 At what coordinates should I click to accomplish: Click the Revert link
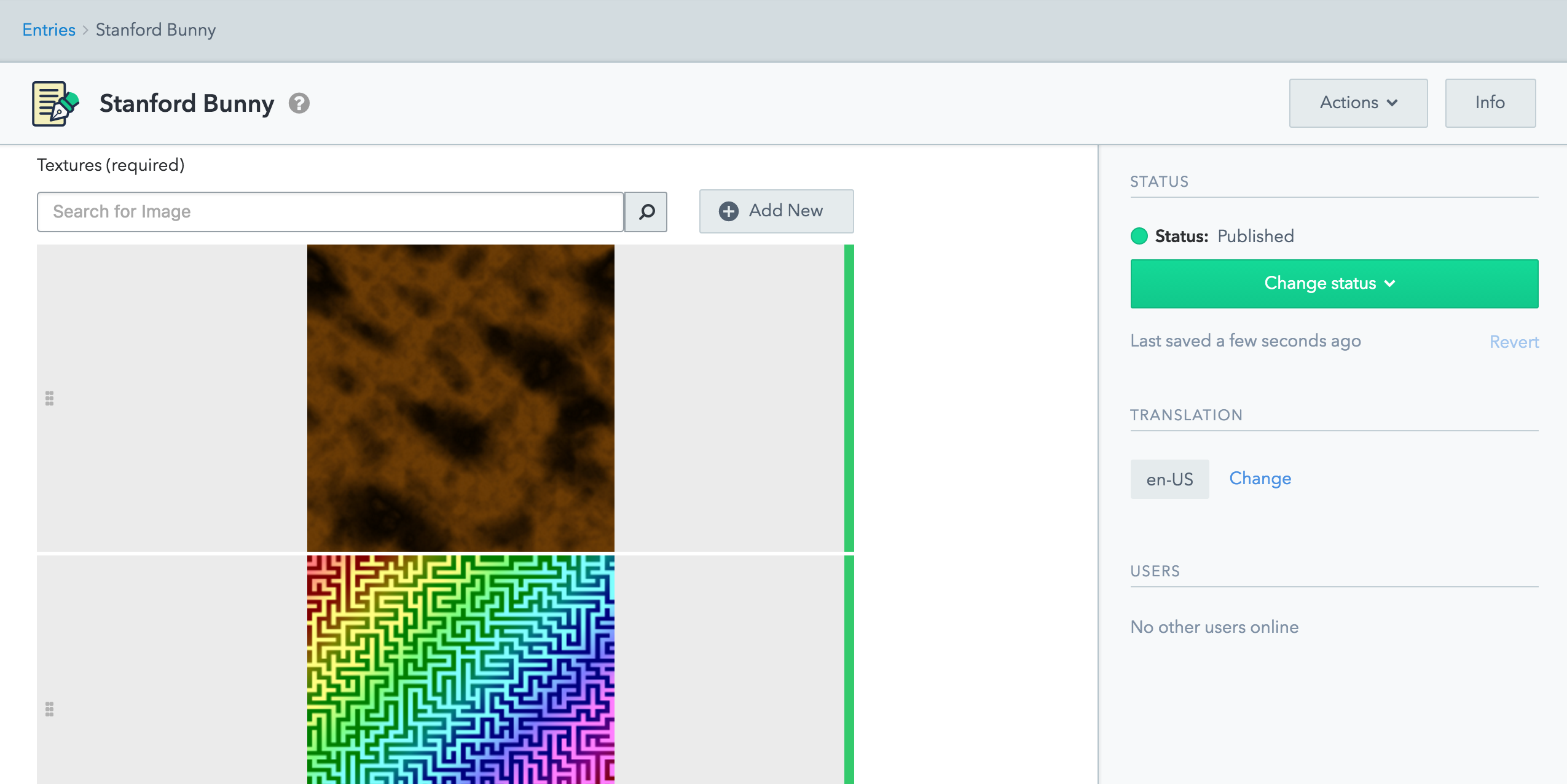1514,342
